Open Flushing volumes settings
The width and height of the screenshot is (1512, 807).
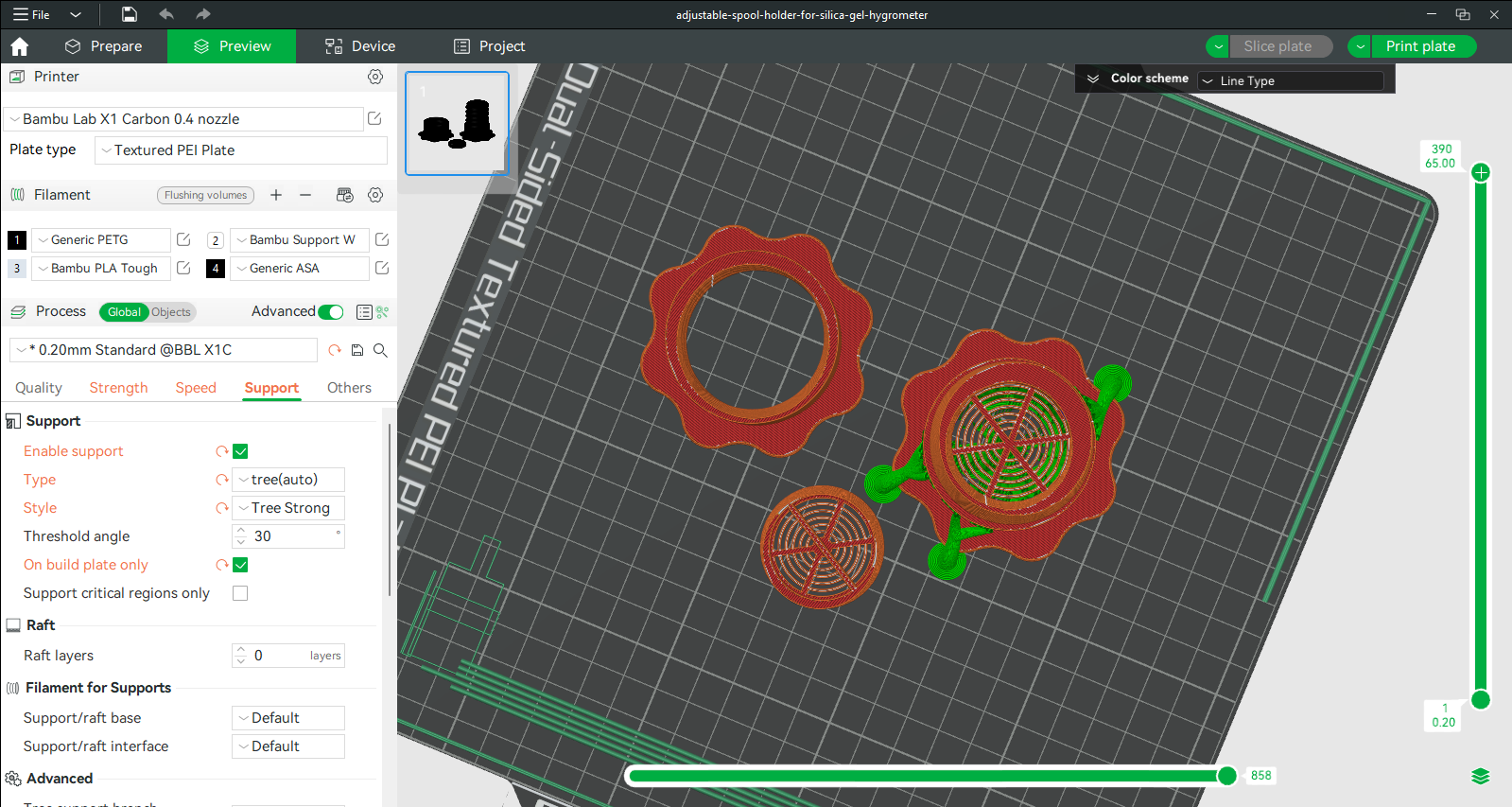pyautogui.click(x=205, y=195)
